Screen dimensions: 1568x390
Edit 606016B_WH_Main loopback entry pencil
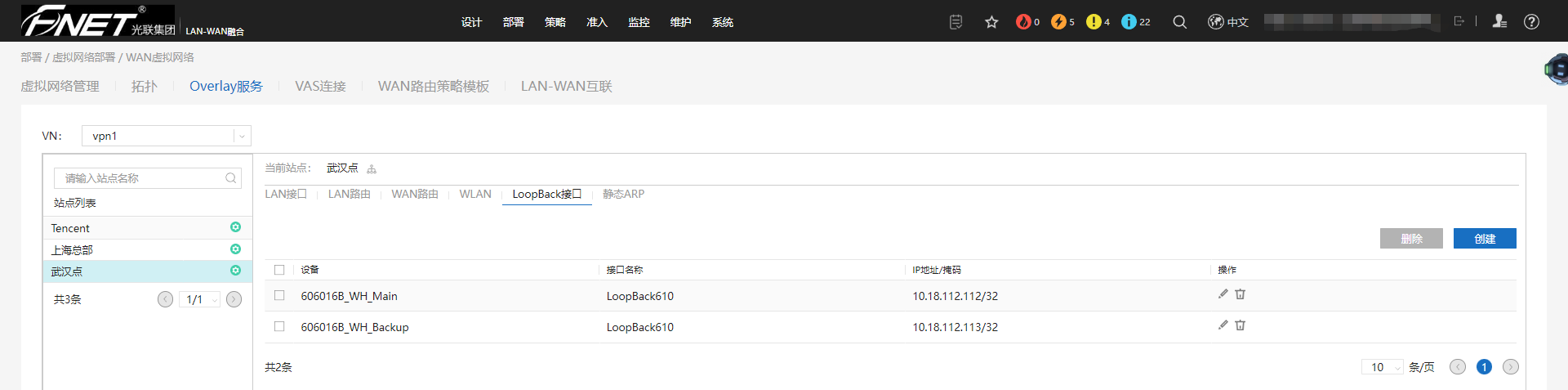coord(1223,294)
